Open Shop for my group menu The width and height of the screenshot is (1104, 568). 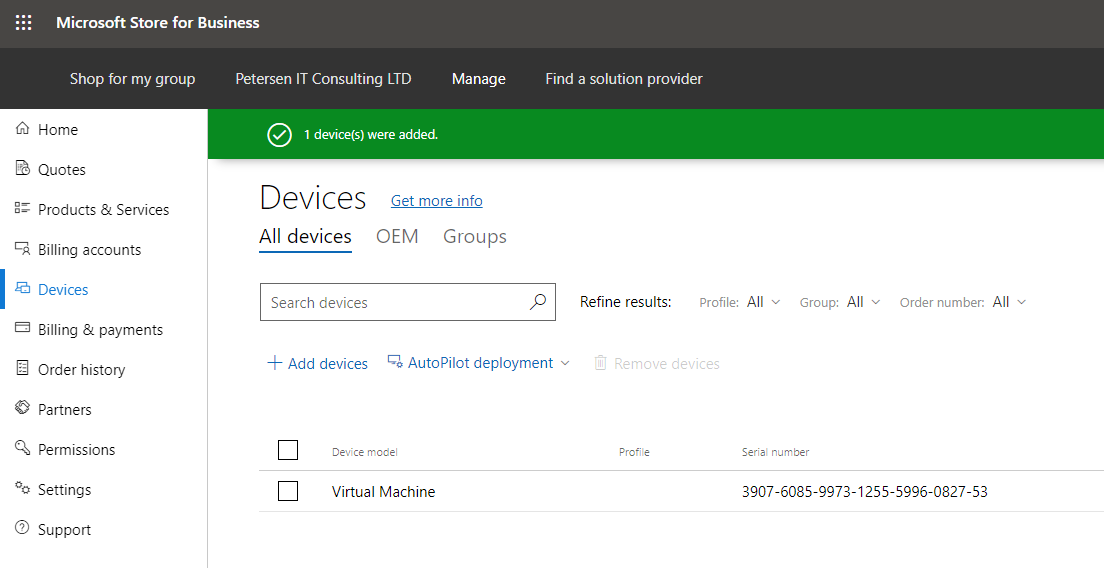pos(132,79)
